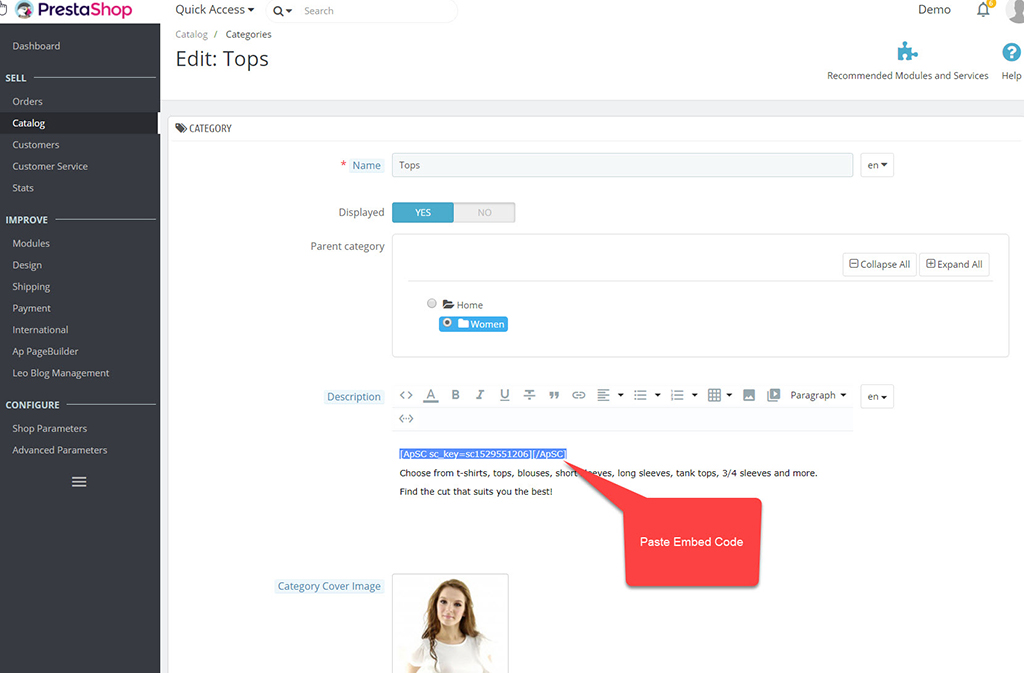Insert a link using the editor toolbar
This screenshot has height=673, width=1024.
[x=578, y=395]
